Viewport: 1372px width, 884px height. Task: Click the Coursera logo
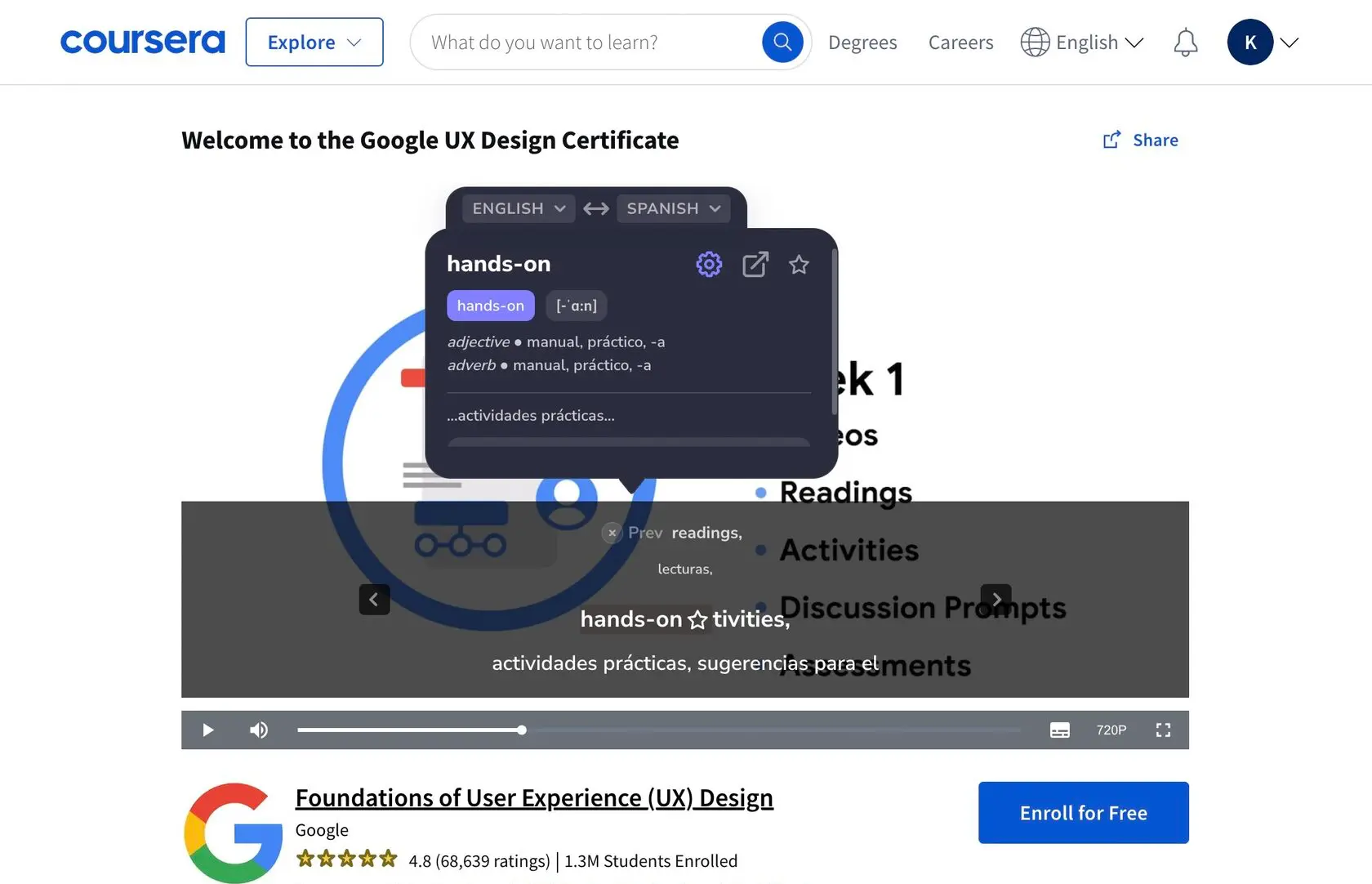pyautogui.click(x=142, y=42)
